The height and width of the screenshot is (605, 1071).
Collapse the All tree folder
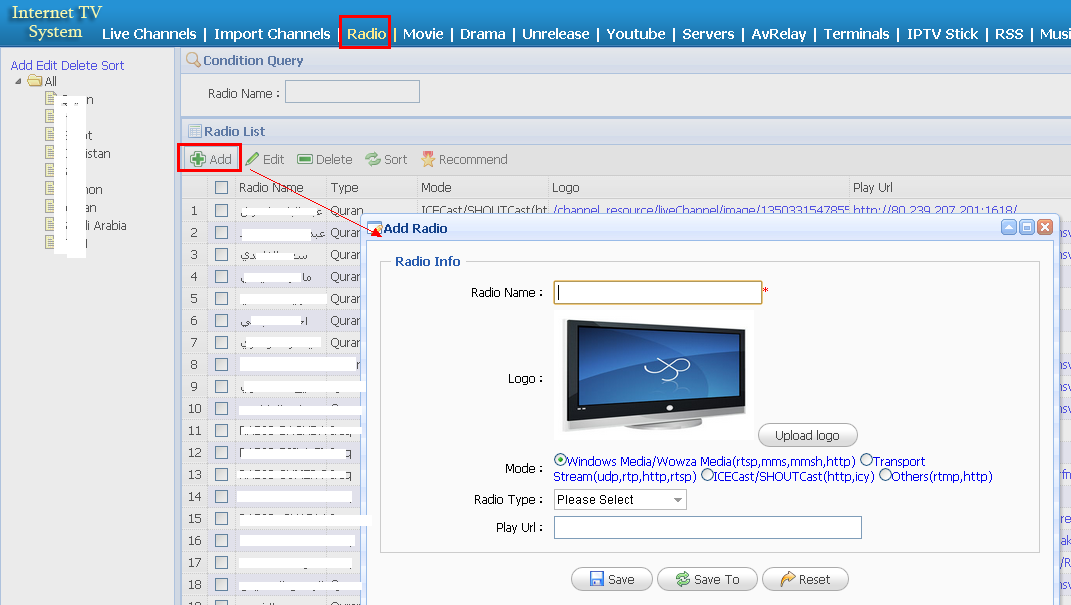tap(19, 81)
